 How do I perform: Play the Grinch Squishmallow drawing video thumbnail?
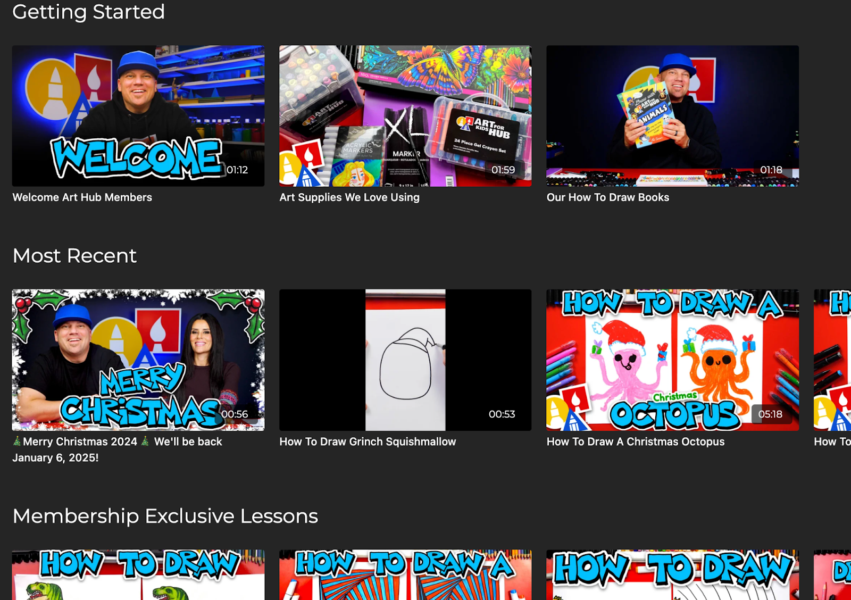[405, 359]
